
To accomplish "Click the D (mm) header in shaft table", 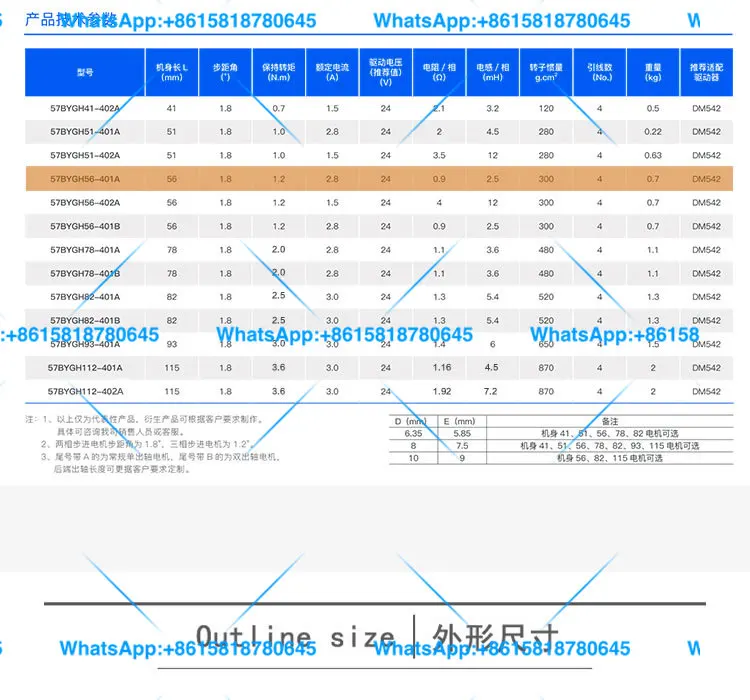I will tap(410, 422).
